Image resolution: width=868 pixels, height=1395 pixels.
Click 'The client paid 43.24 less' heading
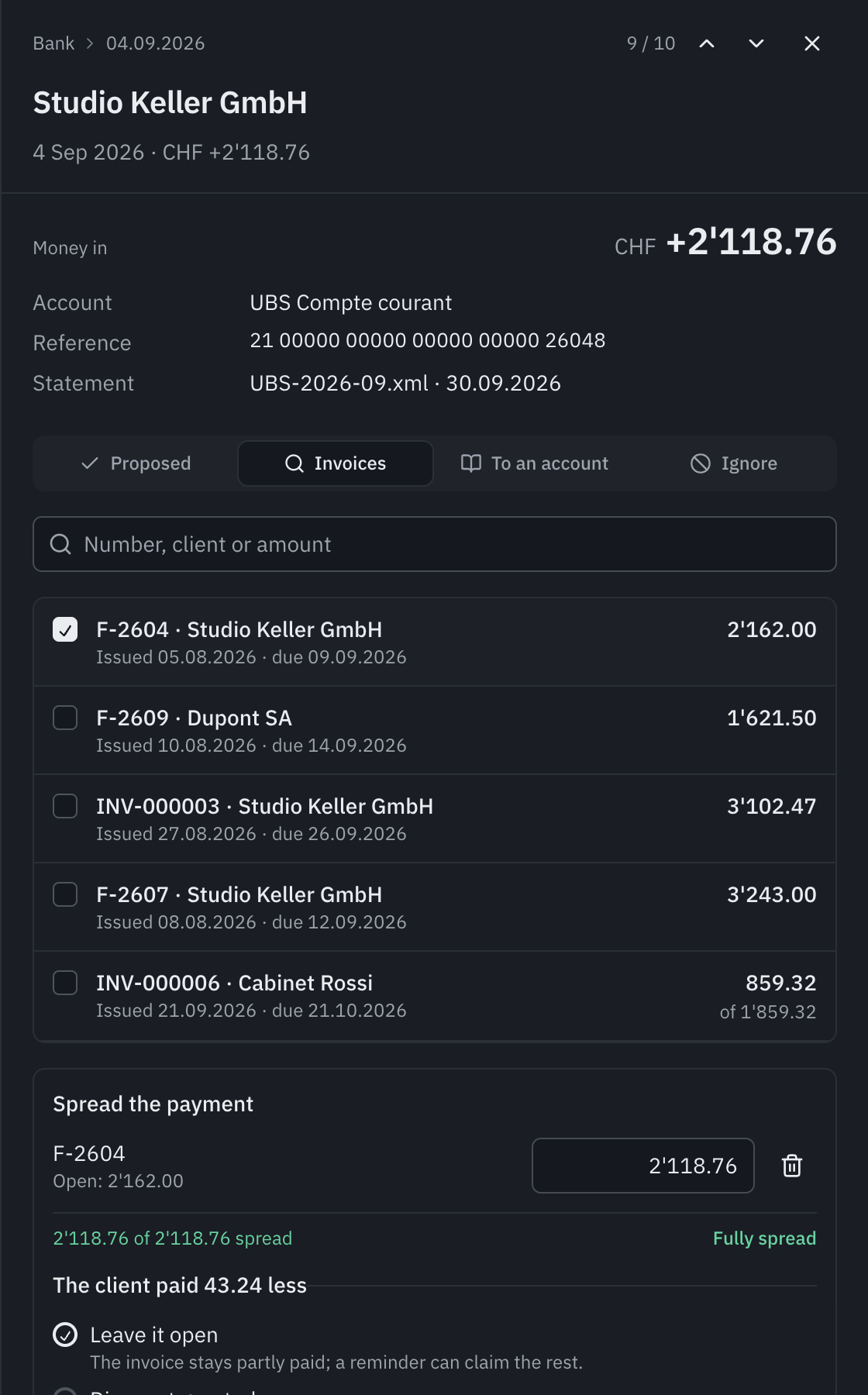coord(180,1285)
